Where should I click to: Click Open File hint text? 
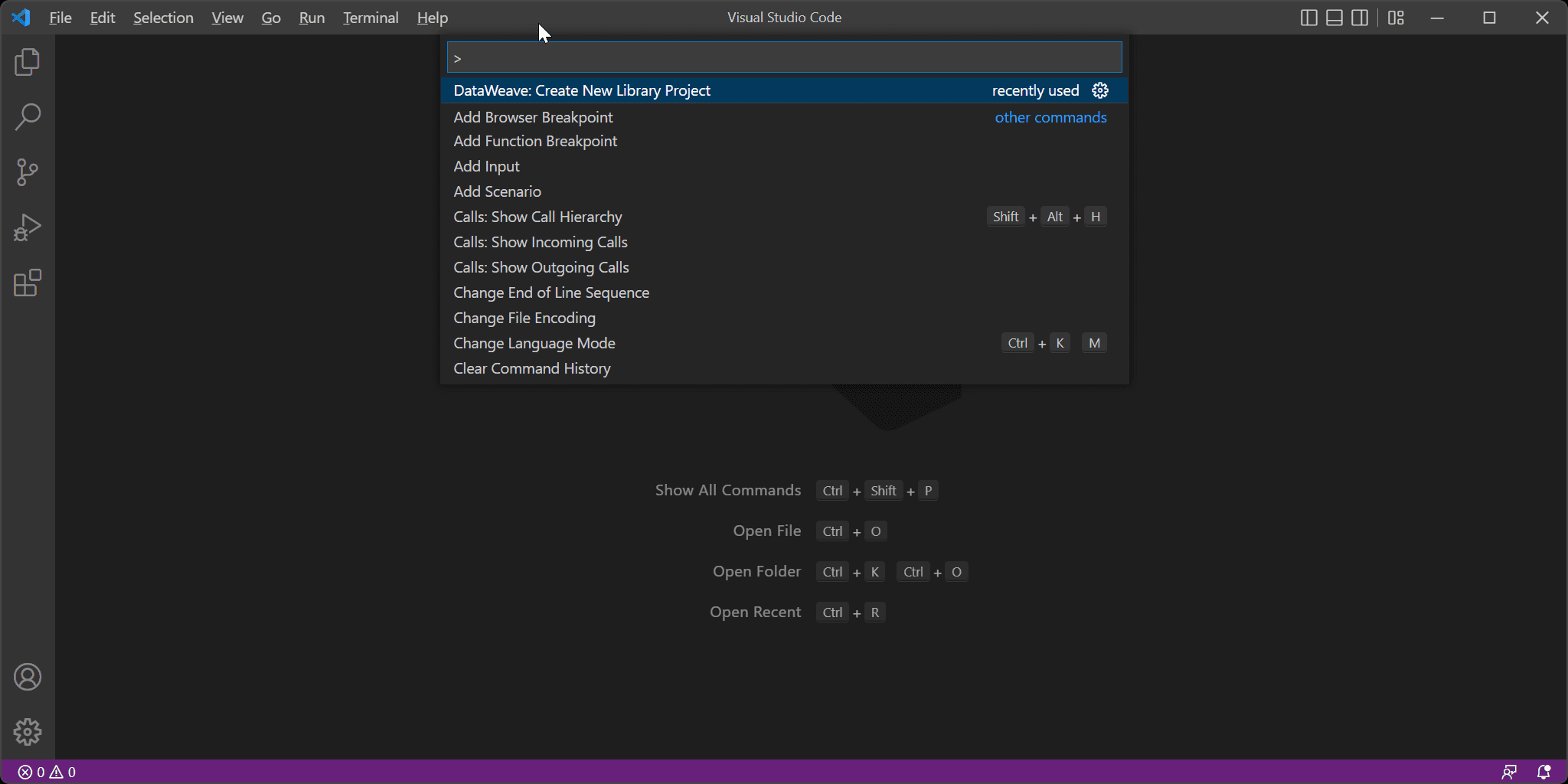(767, 531)
